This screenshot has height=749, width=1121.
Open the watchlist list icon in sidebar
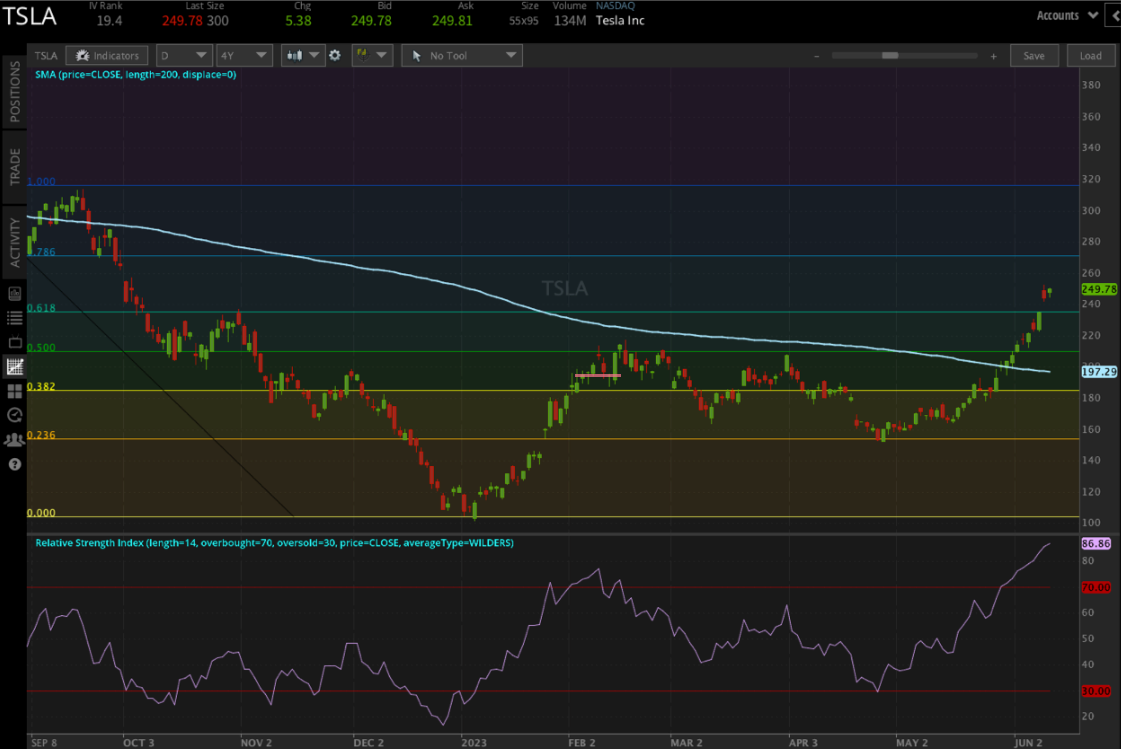point(14,318)
